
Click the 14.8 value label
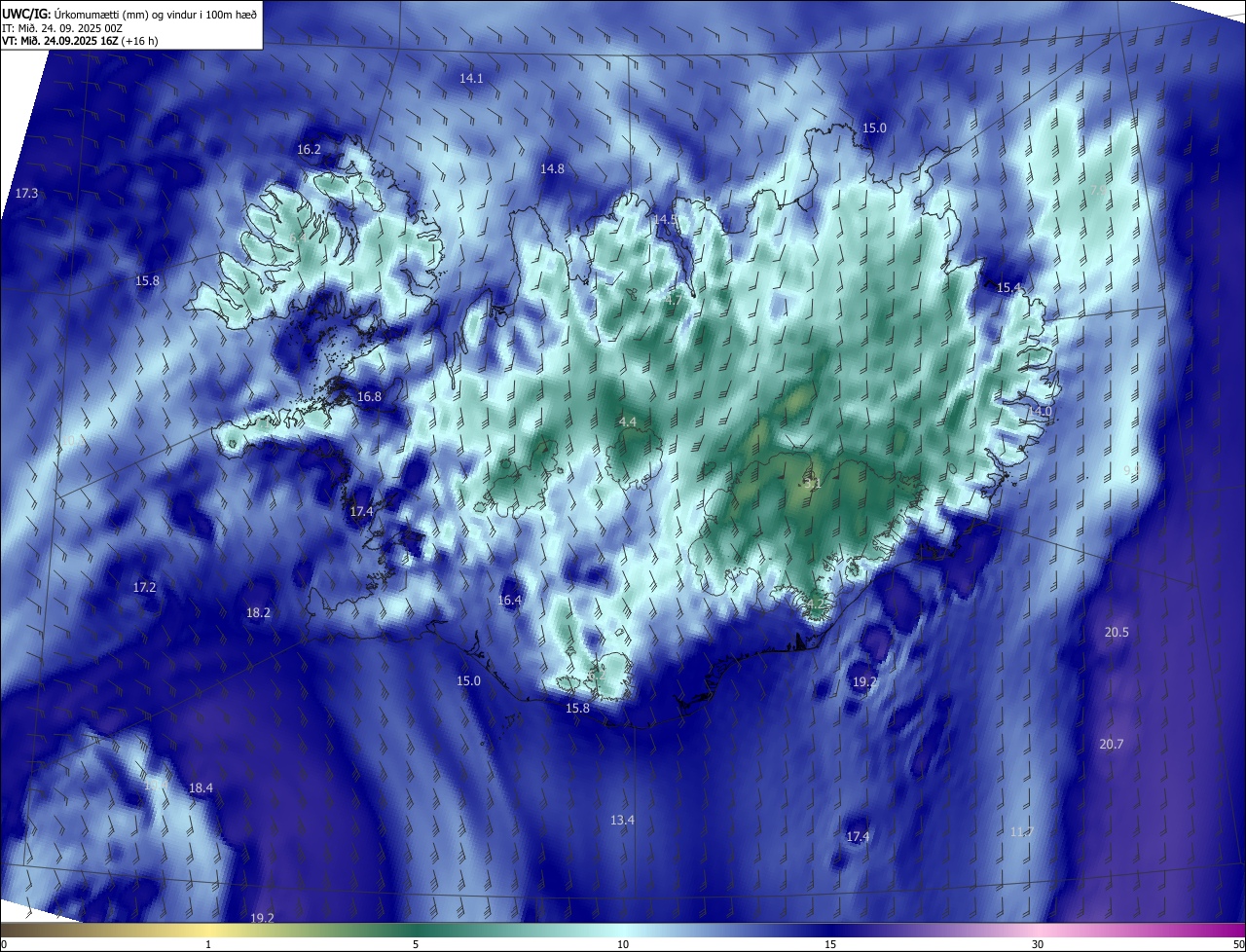click(552, 169)
